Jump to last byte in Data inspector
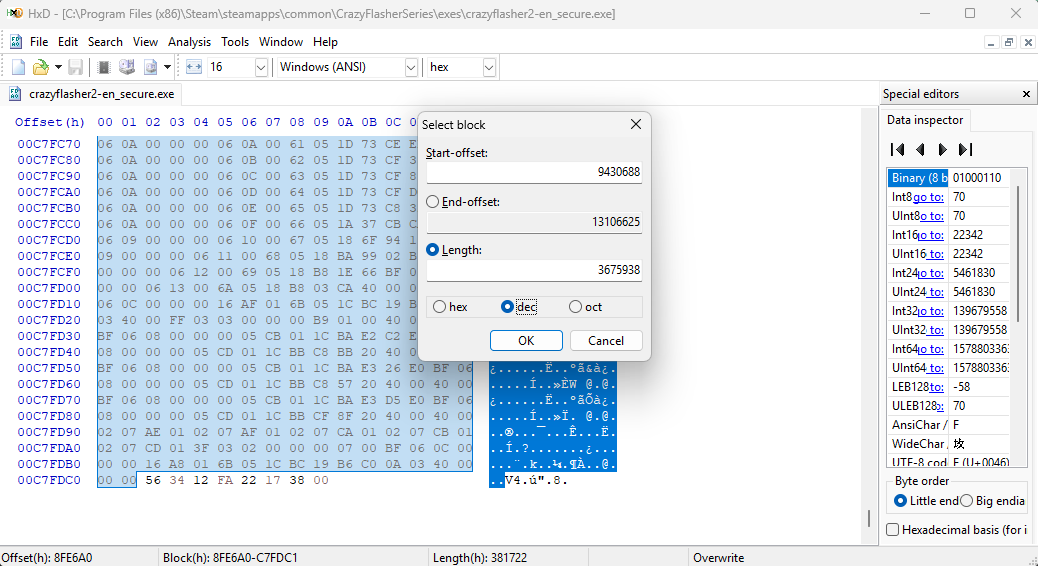The width and height of the screenshot is (1038, 566). 965,149
